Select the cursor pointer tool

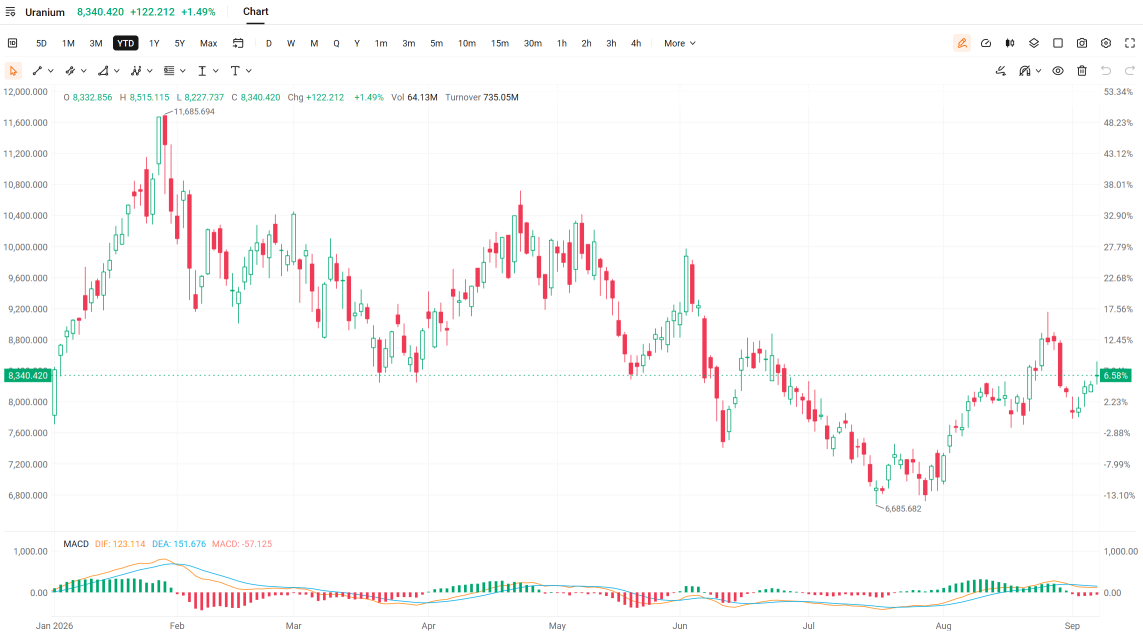click(x=13, y=71)
